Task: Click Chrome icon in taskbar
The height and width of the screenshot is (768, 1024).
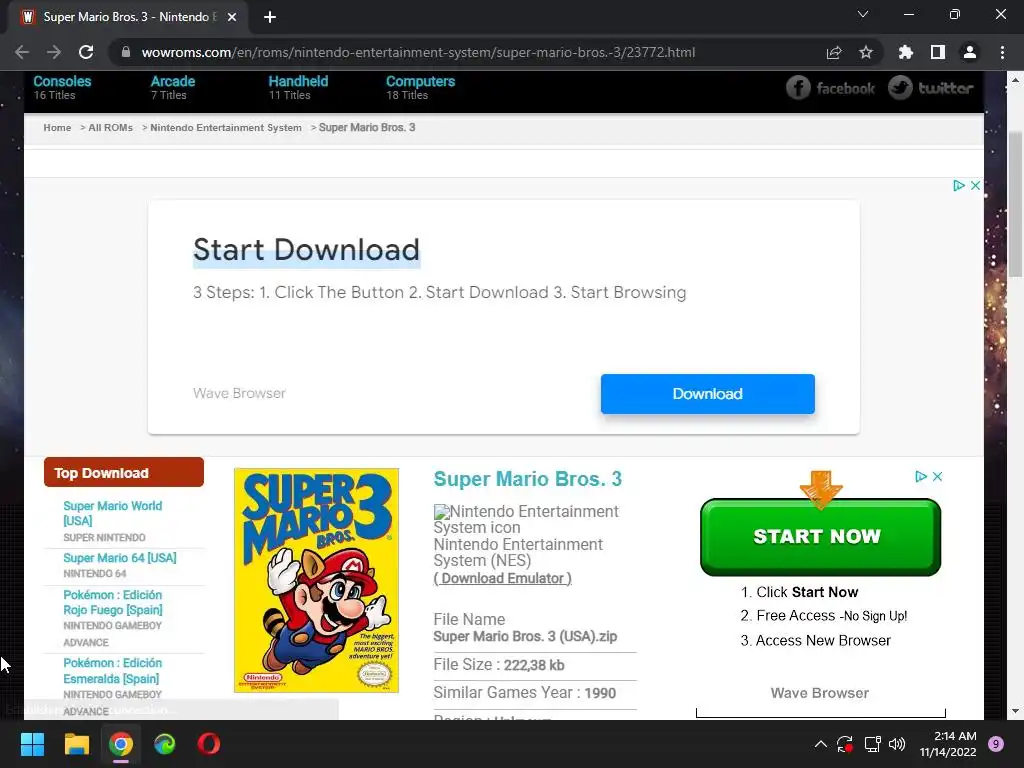Action: [x=121, y=744]
